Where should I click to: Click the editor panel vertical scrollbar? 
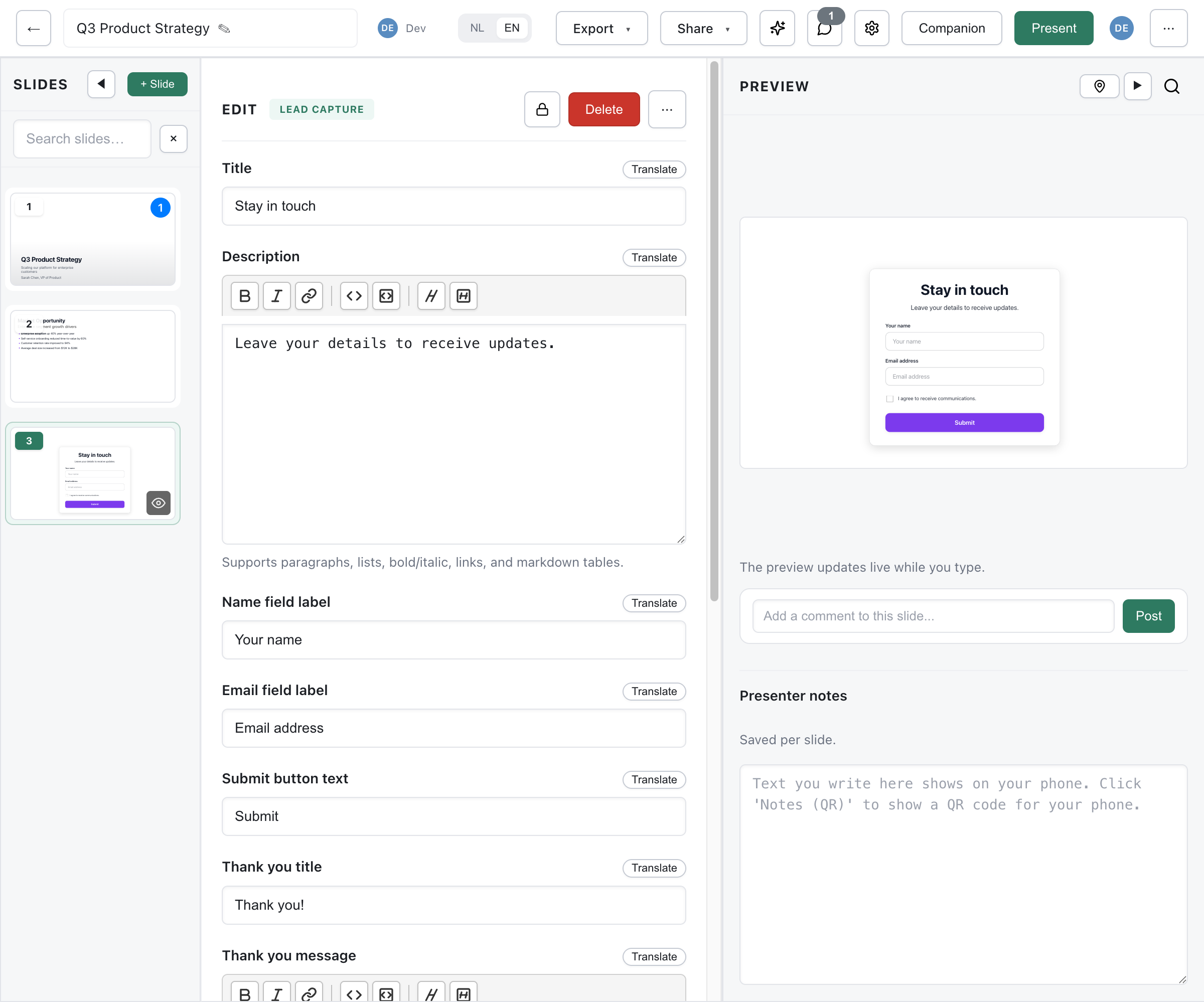[x=714, y=331]
